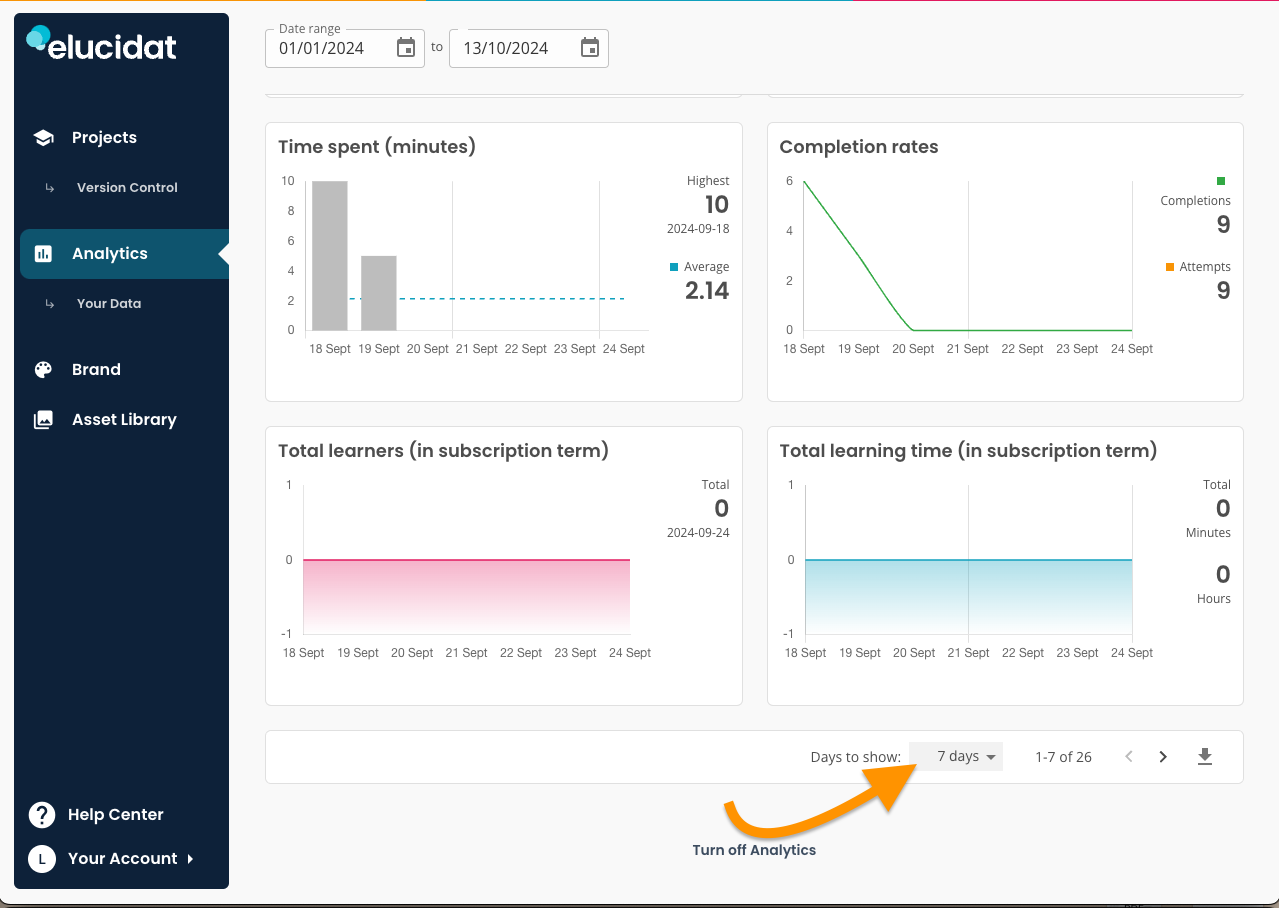1279x908 pixels.
Task: Expand the Your Account menu arrow
Action: [x=190, y=859]
